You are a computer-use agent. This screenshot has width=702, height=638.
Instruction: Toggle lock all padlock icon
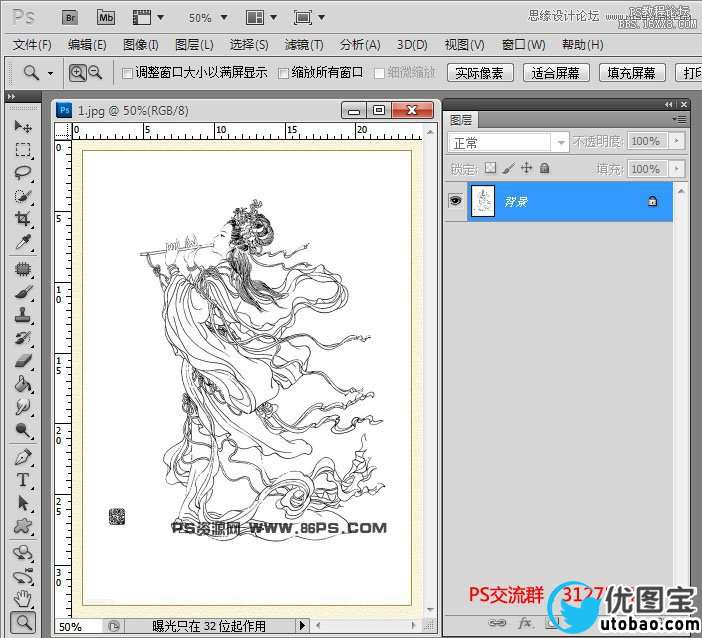coord(544,168)
